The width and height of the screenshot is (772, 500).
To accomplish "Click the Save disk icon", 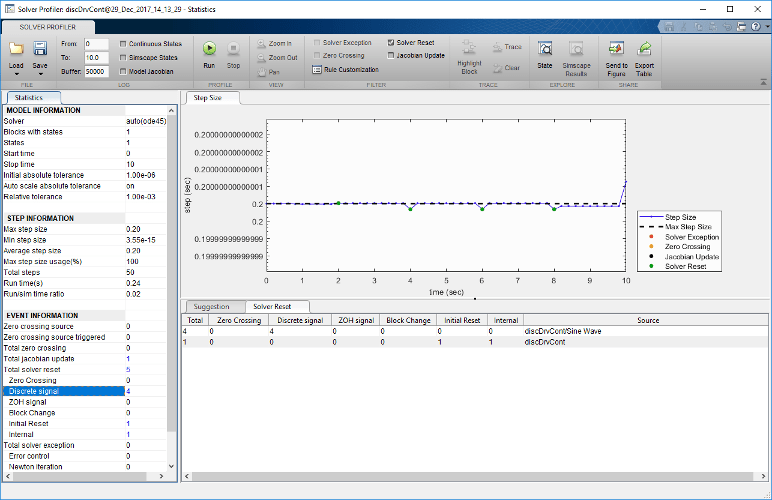I will tap(41, 48).
